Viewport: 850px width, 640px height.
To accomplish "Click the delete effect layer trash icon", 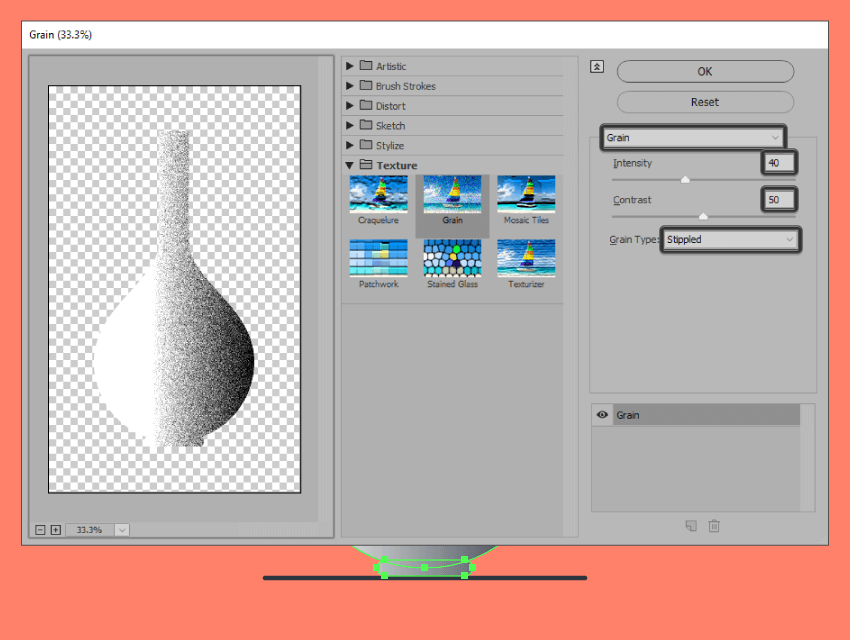I will tap(714, 526).
